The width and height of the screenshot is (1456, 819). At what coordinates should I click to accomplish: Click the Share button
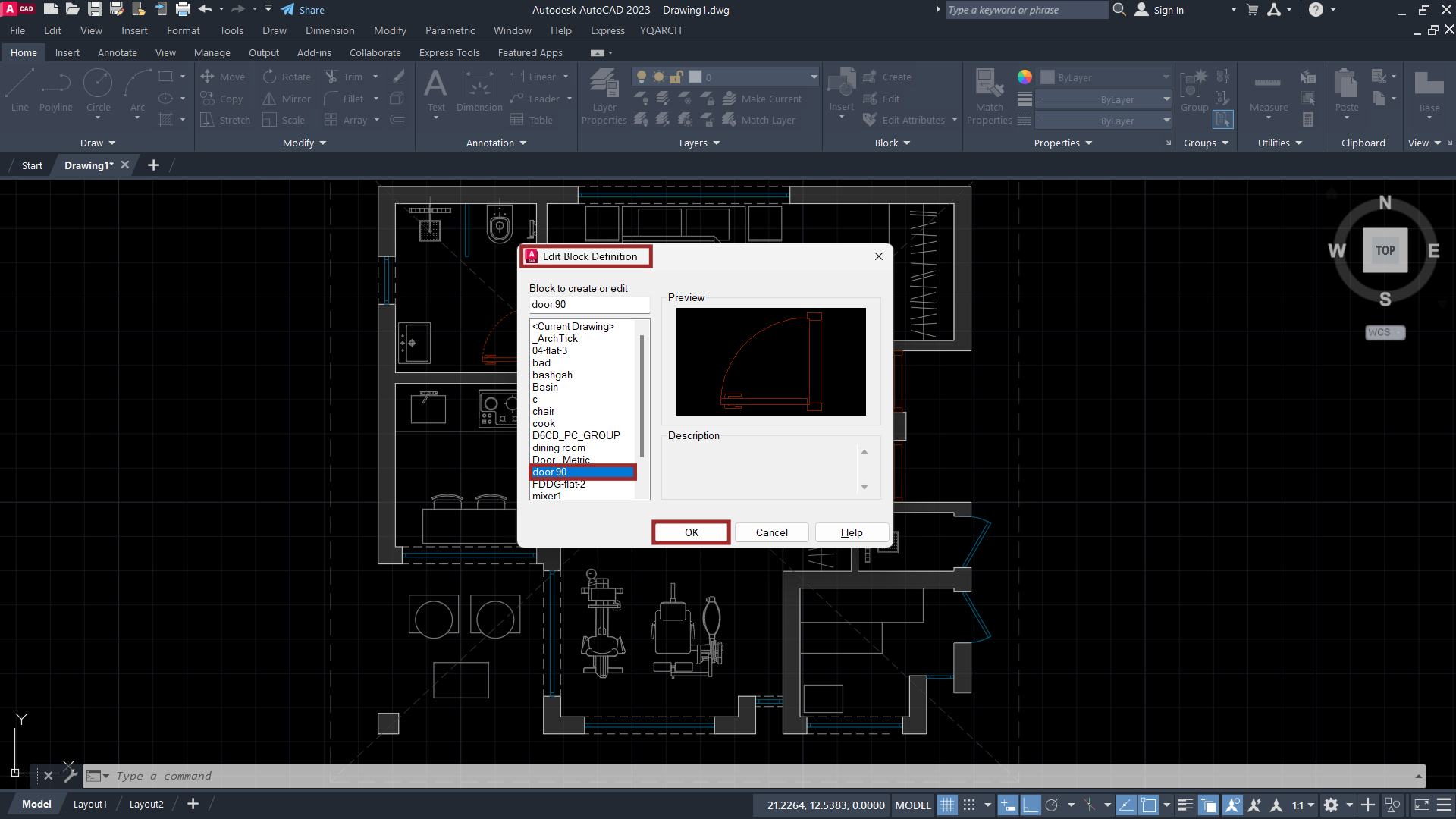(x=303, y=10)
